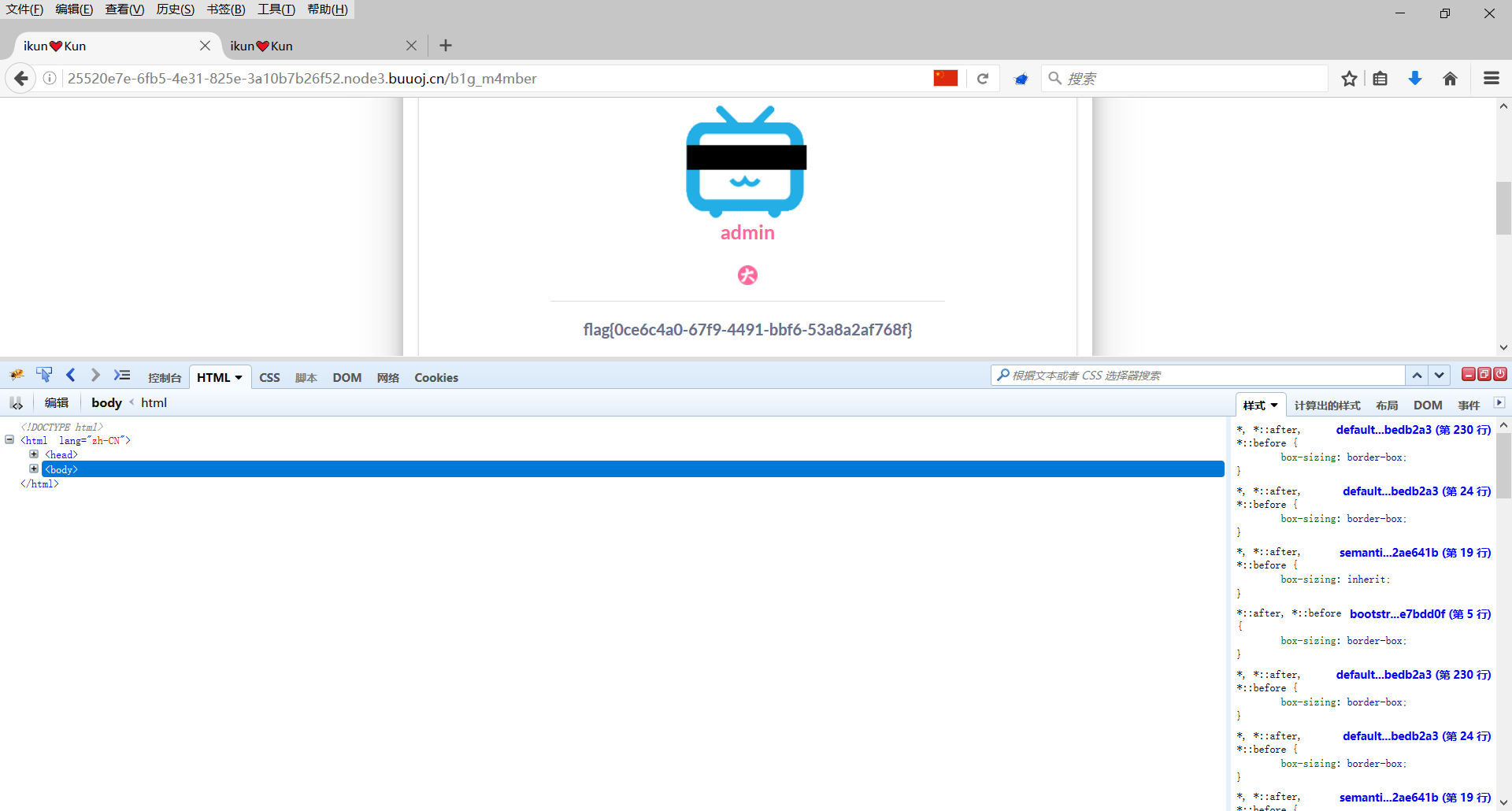Screen dimensions: 1512x811
Task: Jump to next search result in Firebug
Action: (1439, 376)
